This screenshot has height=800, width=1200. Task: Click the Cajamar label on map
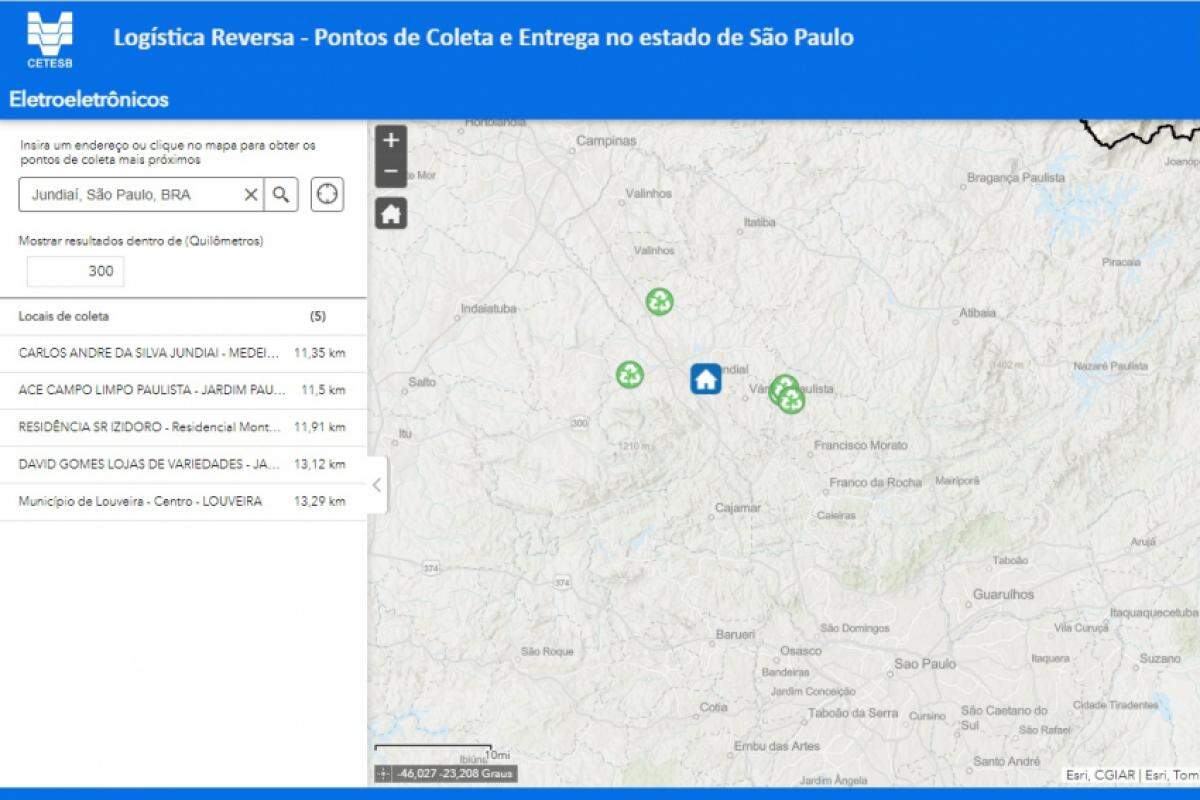738,509
